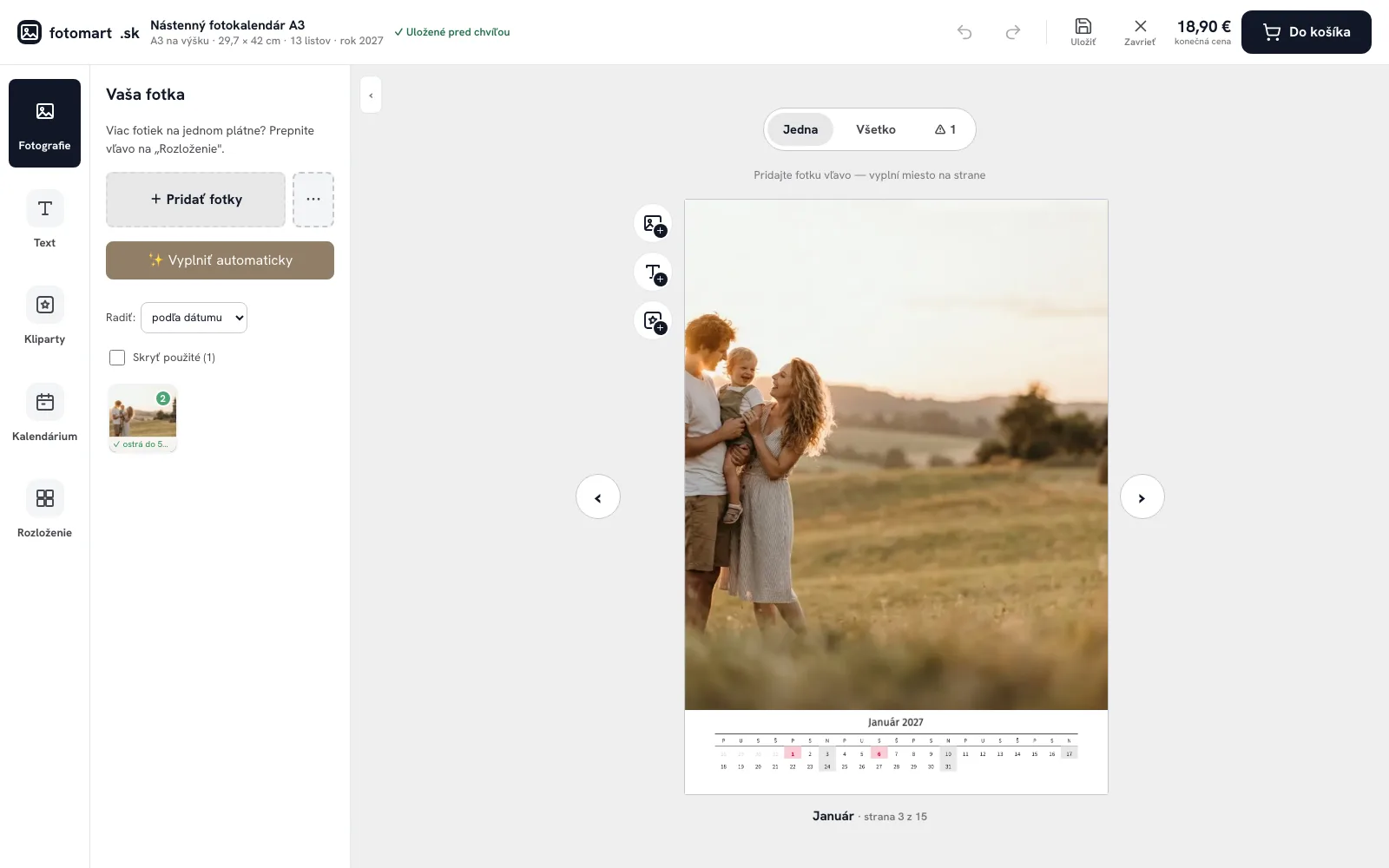
Task: Switch to Jedna view tab
Action: coord(800,129)
